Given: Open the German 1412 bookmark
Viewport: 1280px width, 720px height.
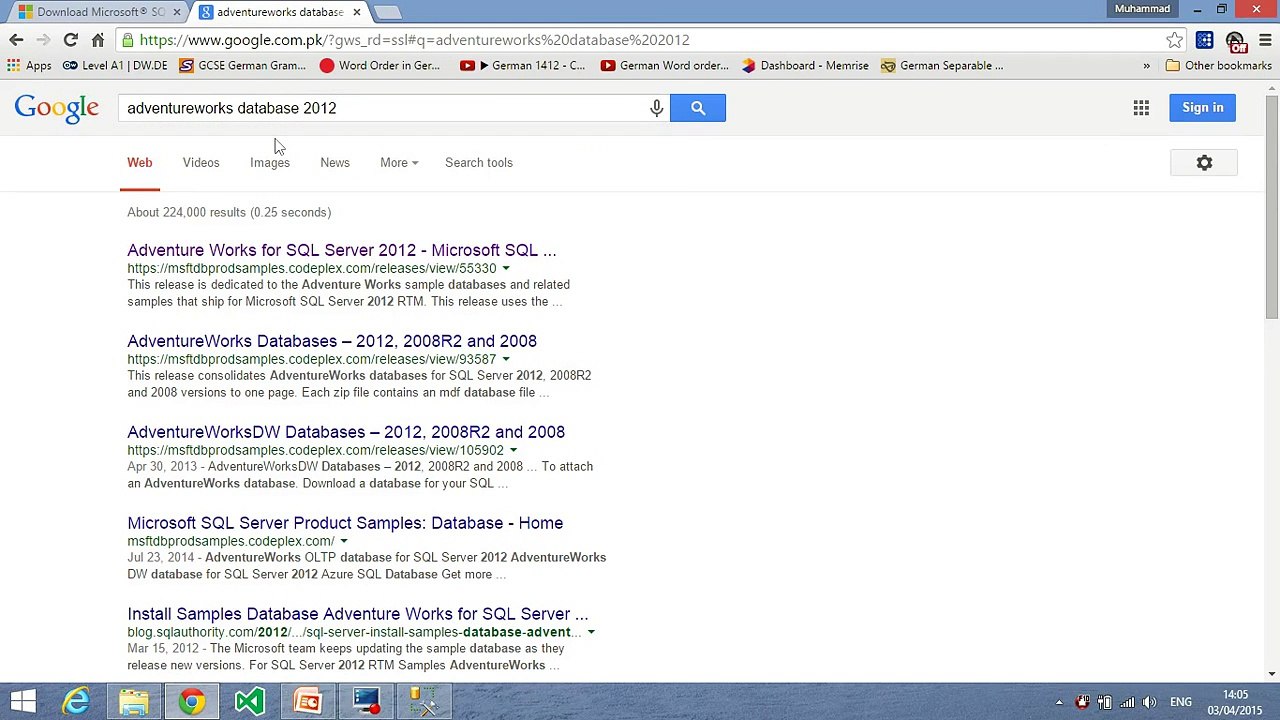Looking at the screenshot, I should 523,66.
